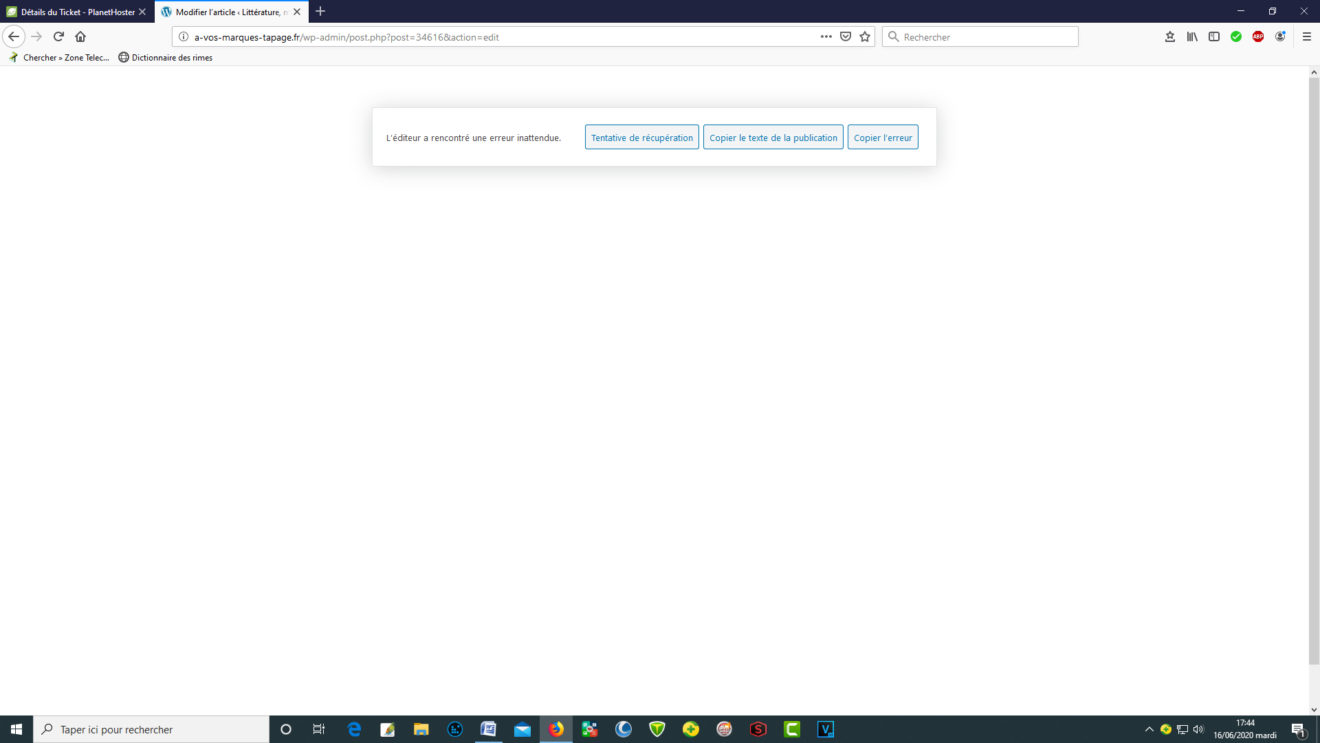Viewport: 1320px width, 743px height.
Task: Open the Adblock Plus extension icon
Action: point(1258,36)
